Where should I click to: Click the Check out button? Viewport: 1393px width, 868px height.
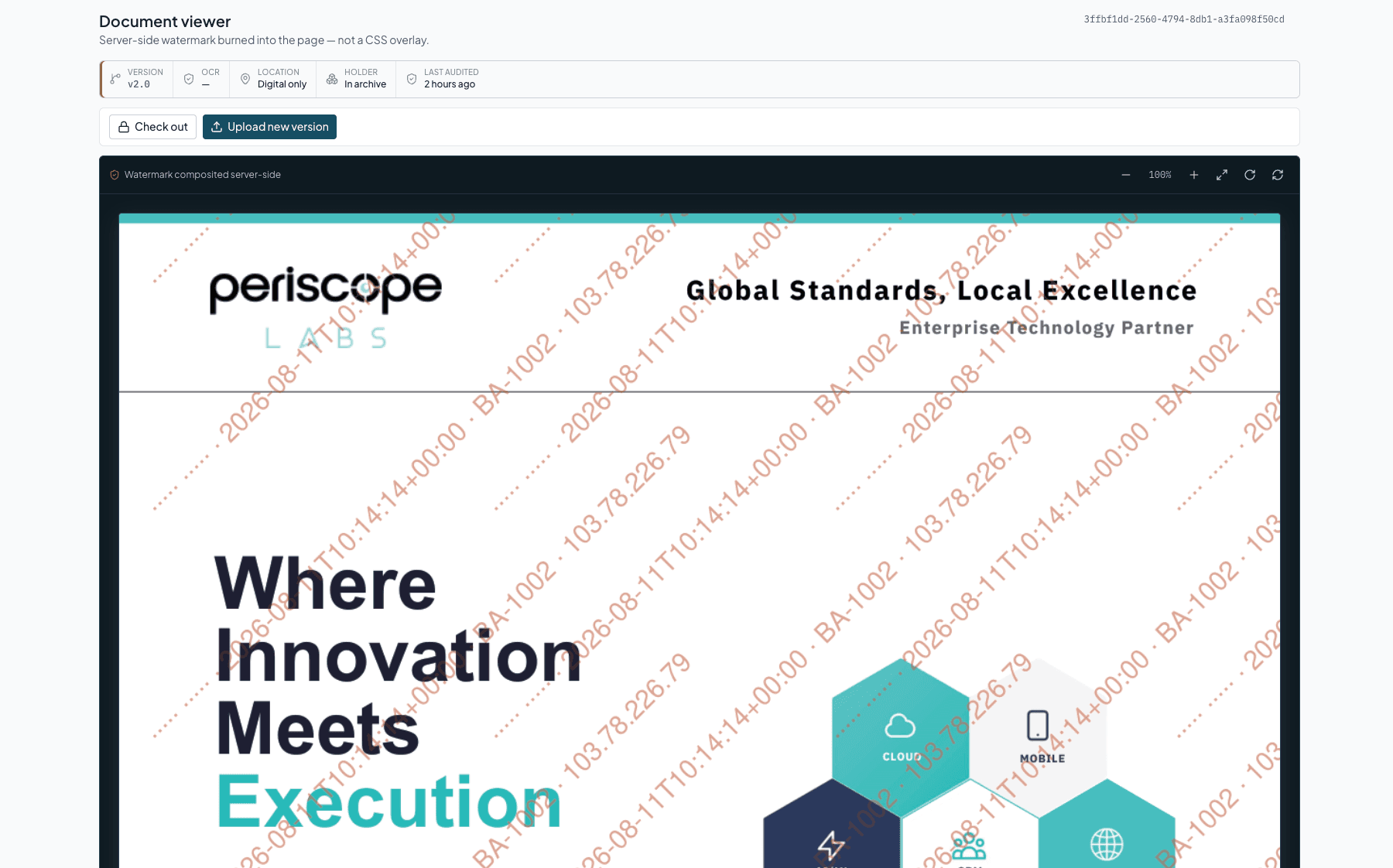coord(152,127)
